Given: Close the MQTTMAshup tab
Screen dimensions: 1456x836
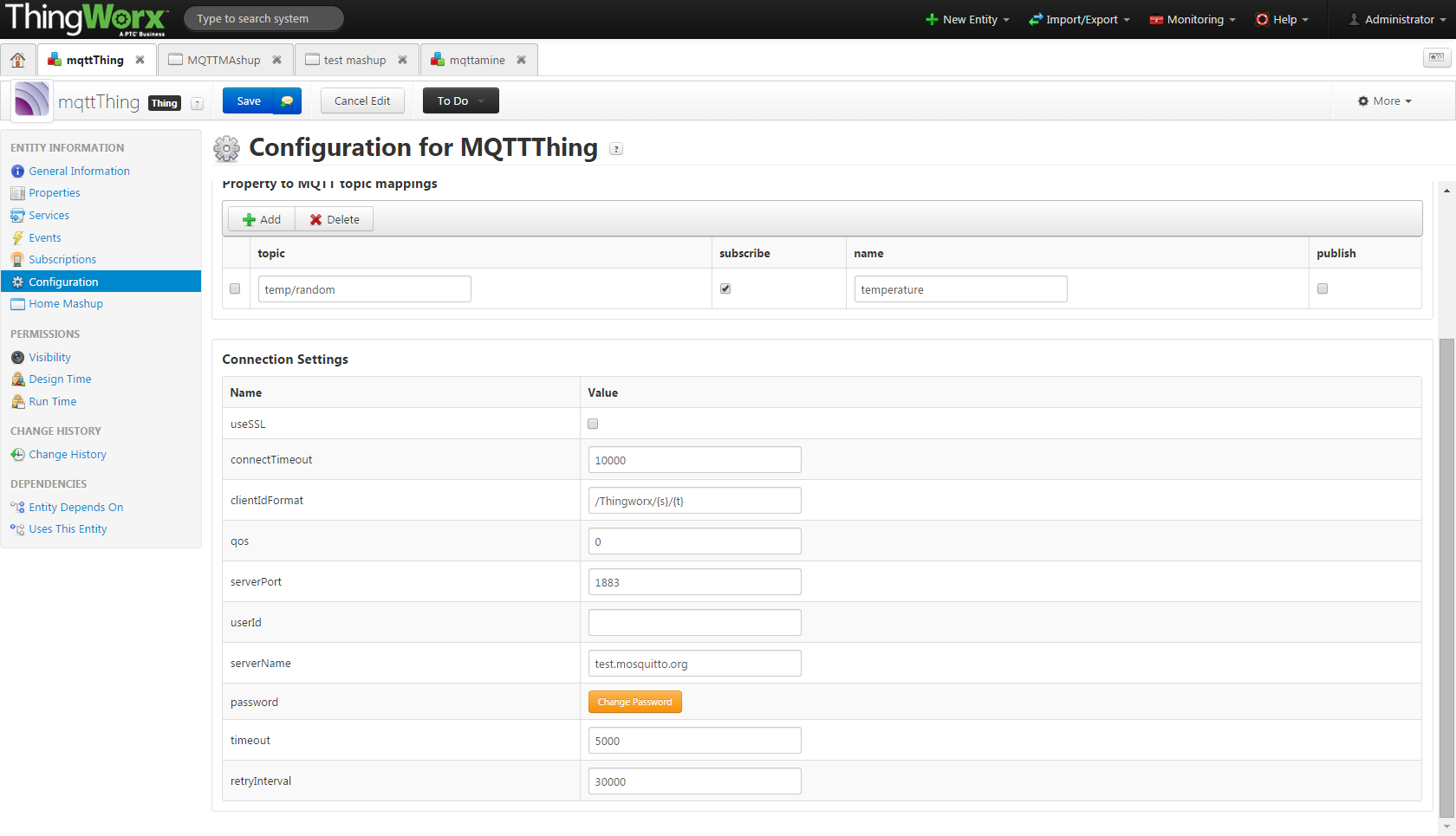Looking at the screenshot, I should (276, 60).
